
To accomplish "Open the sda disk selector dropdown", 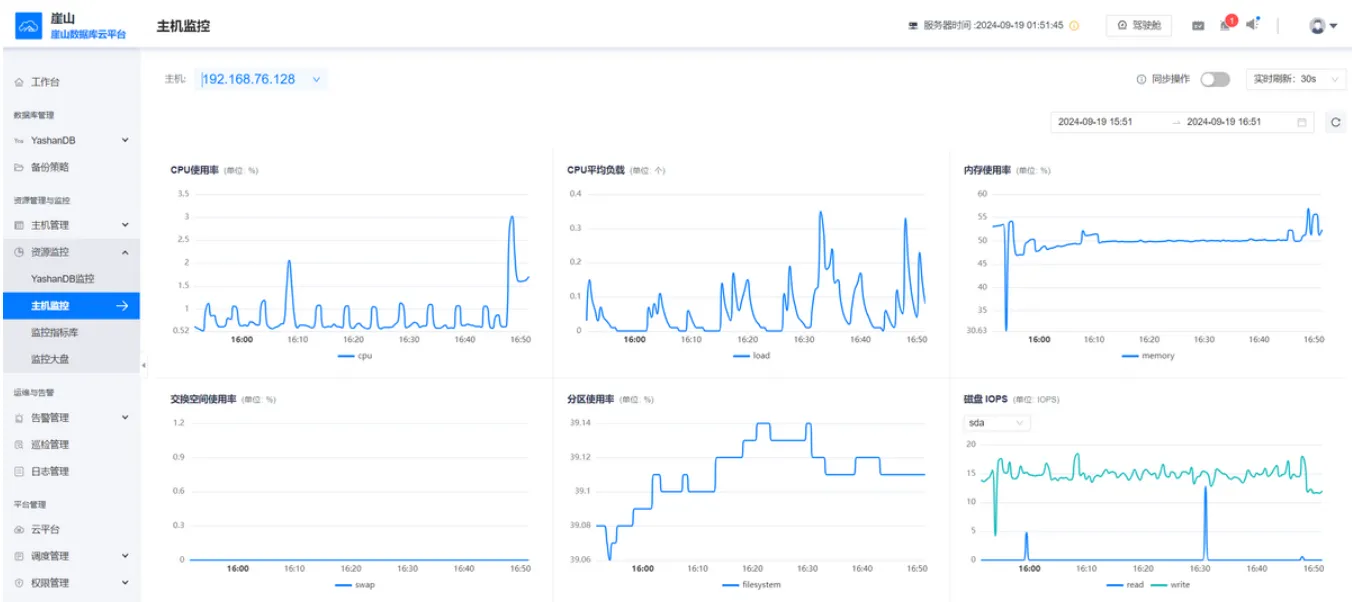I will click(997, 423).
